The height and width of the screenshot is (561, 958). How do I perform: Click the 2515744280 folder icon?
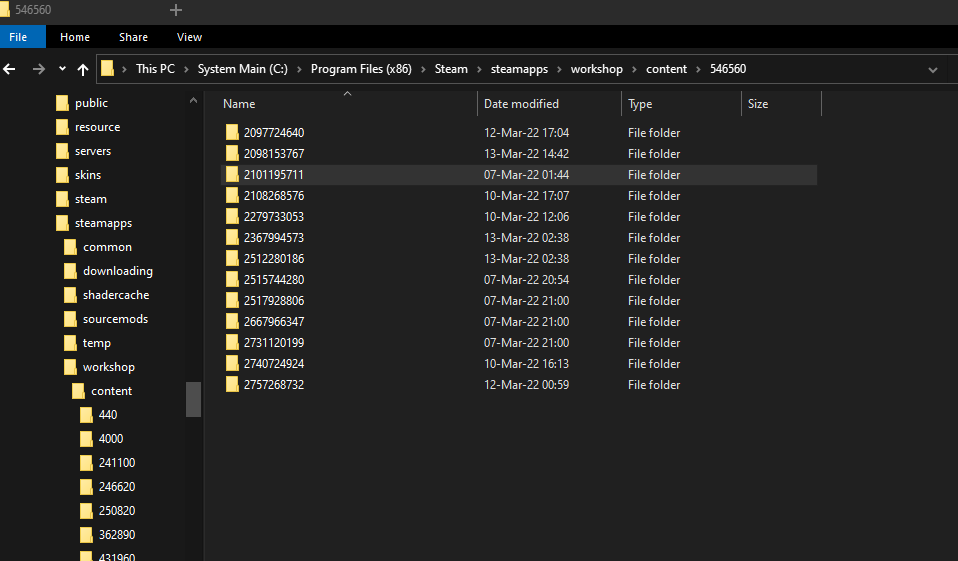click(232, 280)
